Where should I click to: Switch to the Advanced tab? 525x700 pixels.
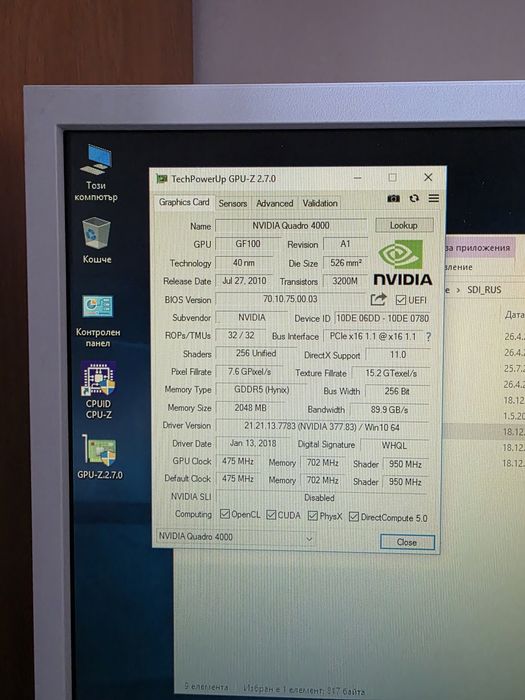click(x=275, y=203)
